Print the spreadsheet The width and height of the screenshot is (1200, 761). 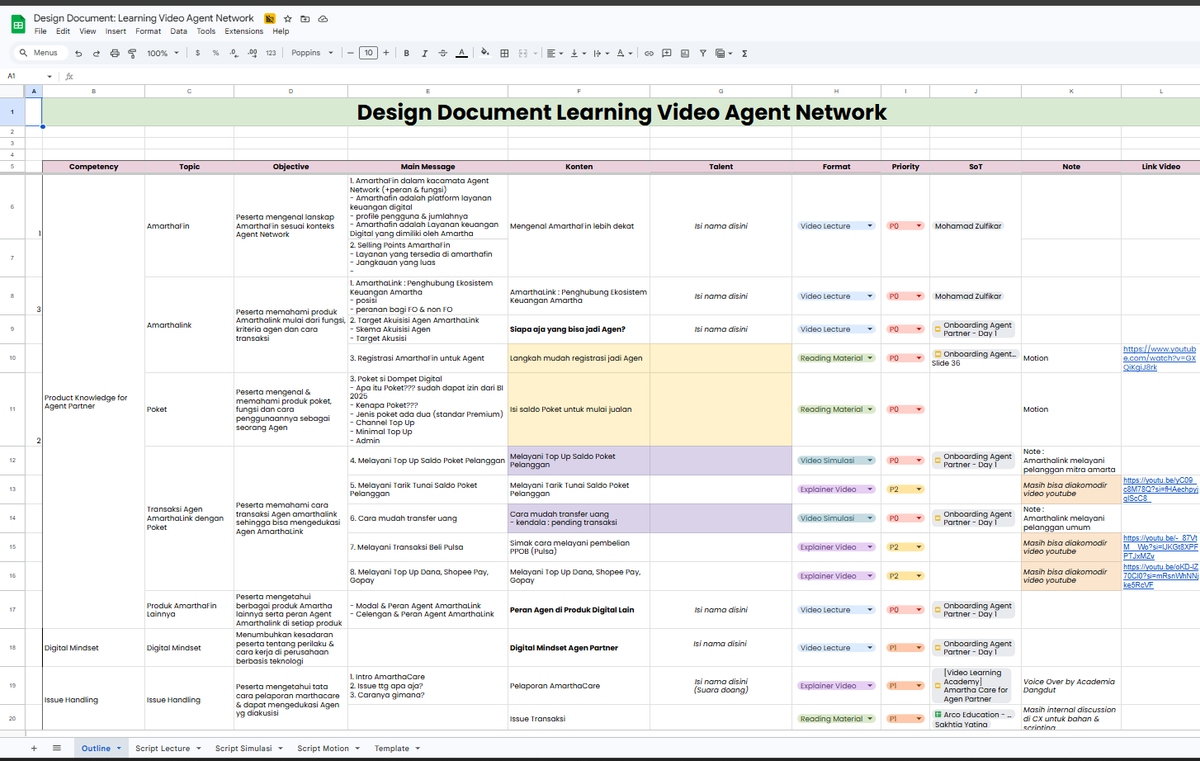tap(114, 53)
